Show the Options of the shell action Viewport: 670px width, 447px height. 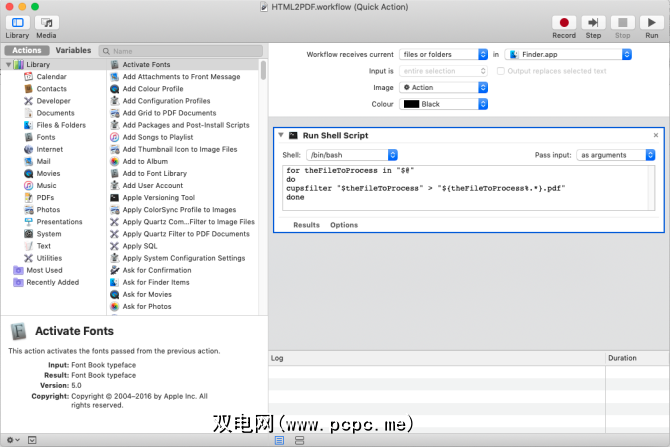tap(344, 225)
